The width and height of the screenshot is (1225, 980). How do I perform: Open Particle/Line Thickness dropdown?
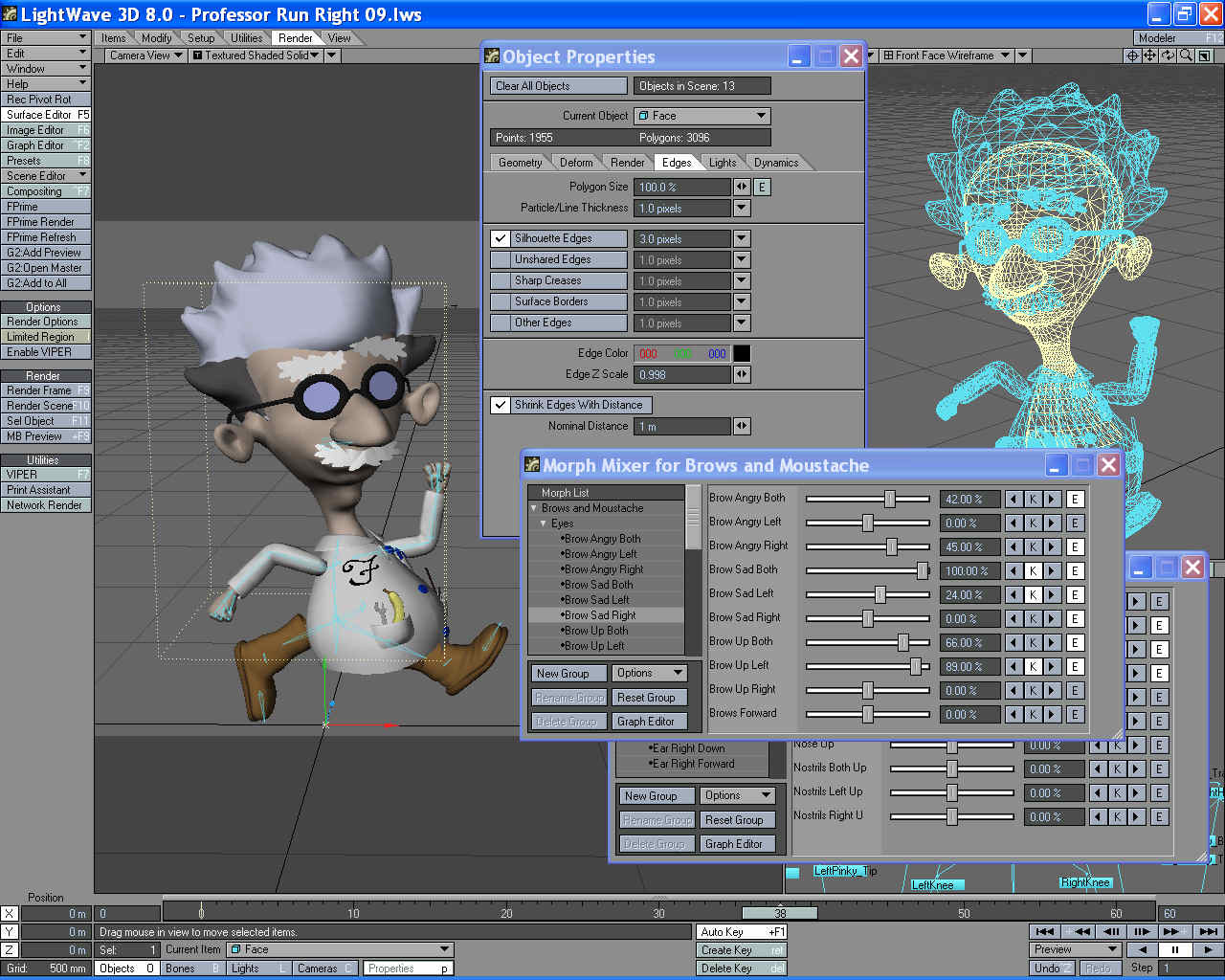742,209
